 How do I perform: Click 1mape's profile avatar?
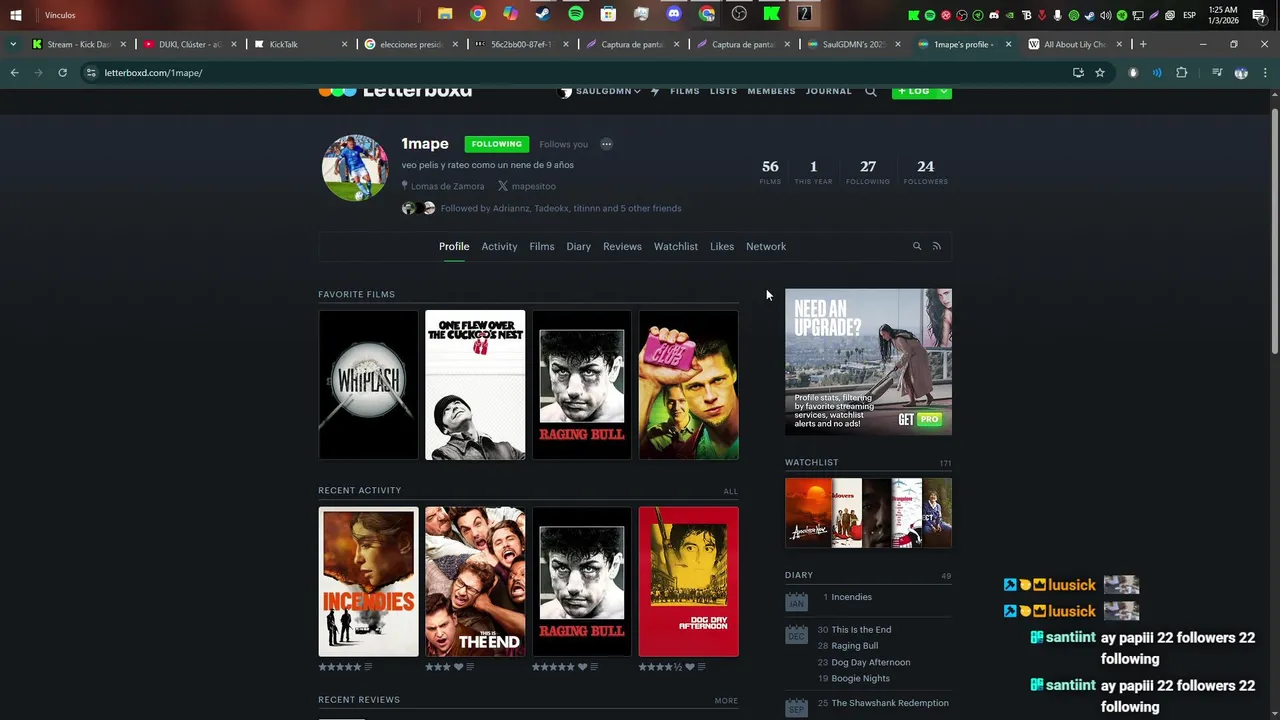355,168
